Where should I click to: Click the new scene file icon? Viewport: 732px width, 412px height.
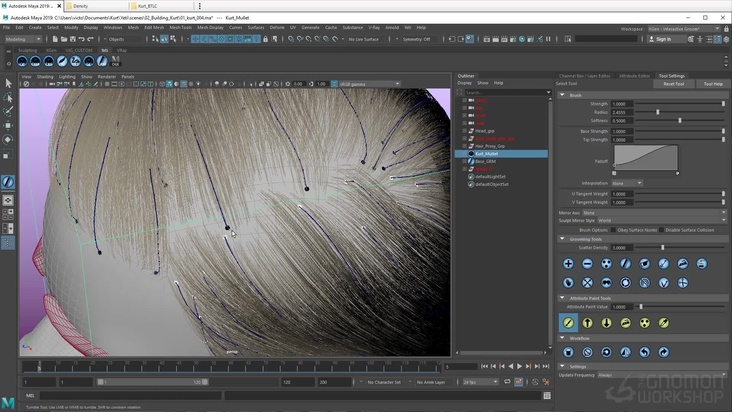tap(55, 39)
